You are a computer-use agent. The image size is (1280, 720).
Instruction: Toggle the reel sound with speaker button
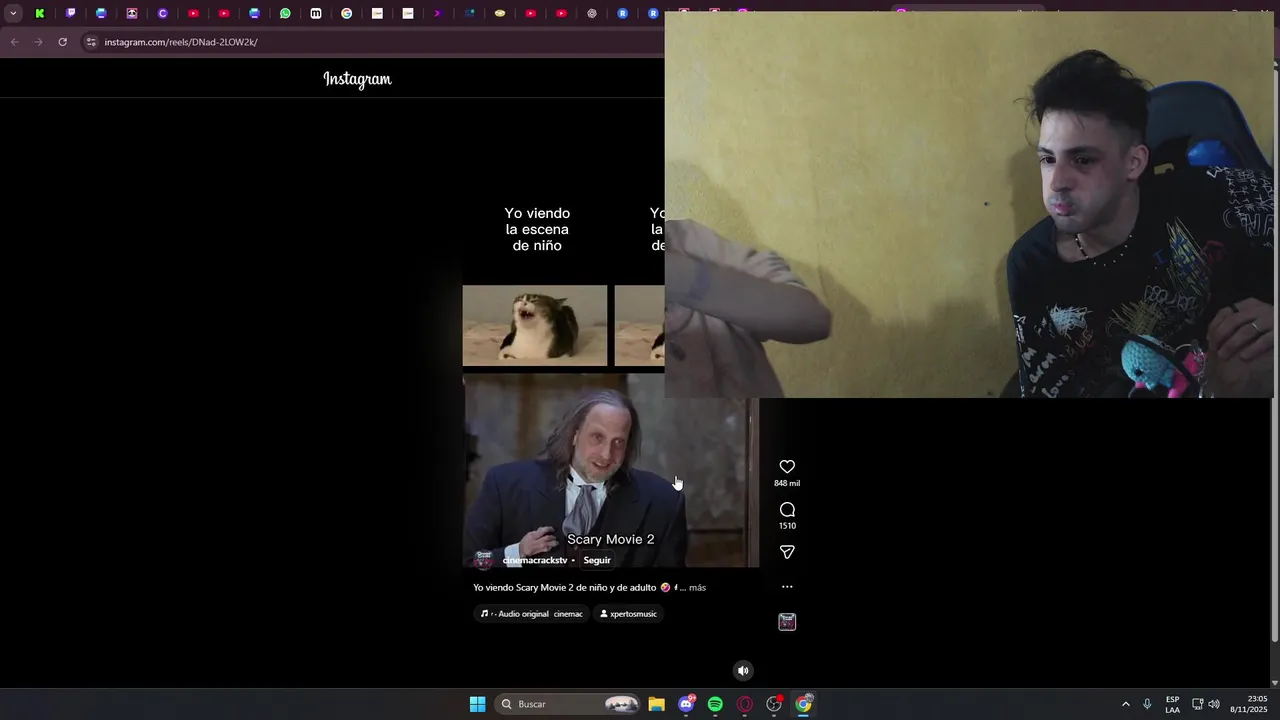point(742,671)
